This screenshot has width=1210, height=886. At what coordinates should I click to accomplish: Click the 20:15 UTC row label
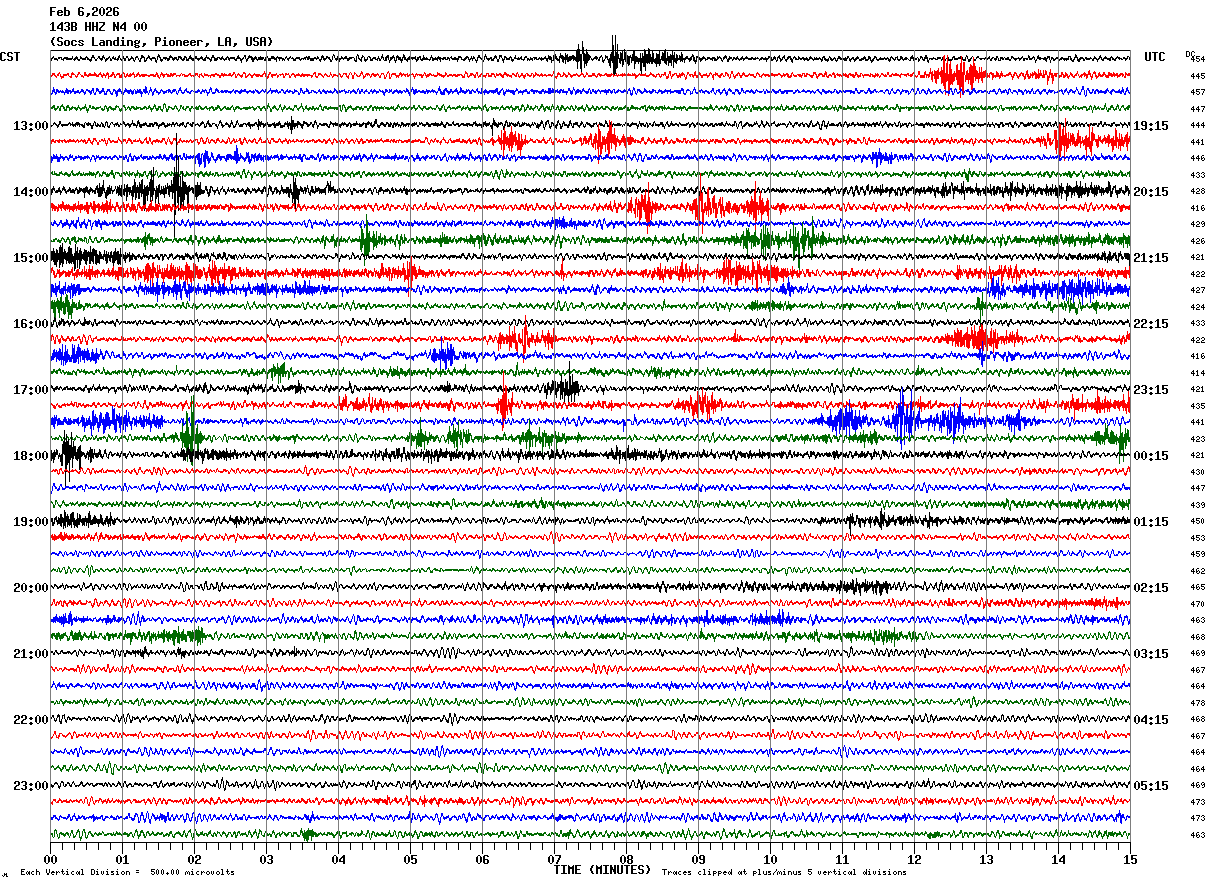(1151, 192)
